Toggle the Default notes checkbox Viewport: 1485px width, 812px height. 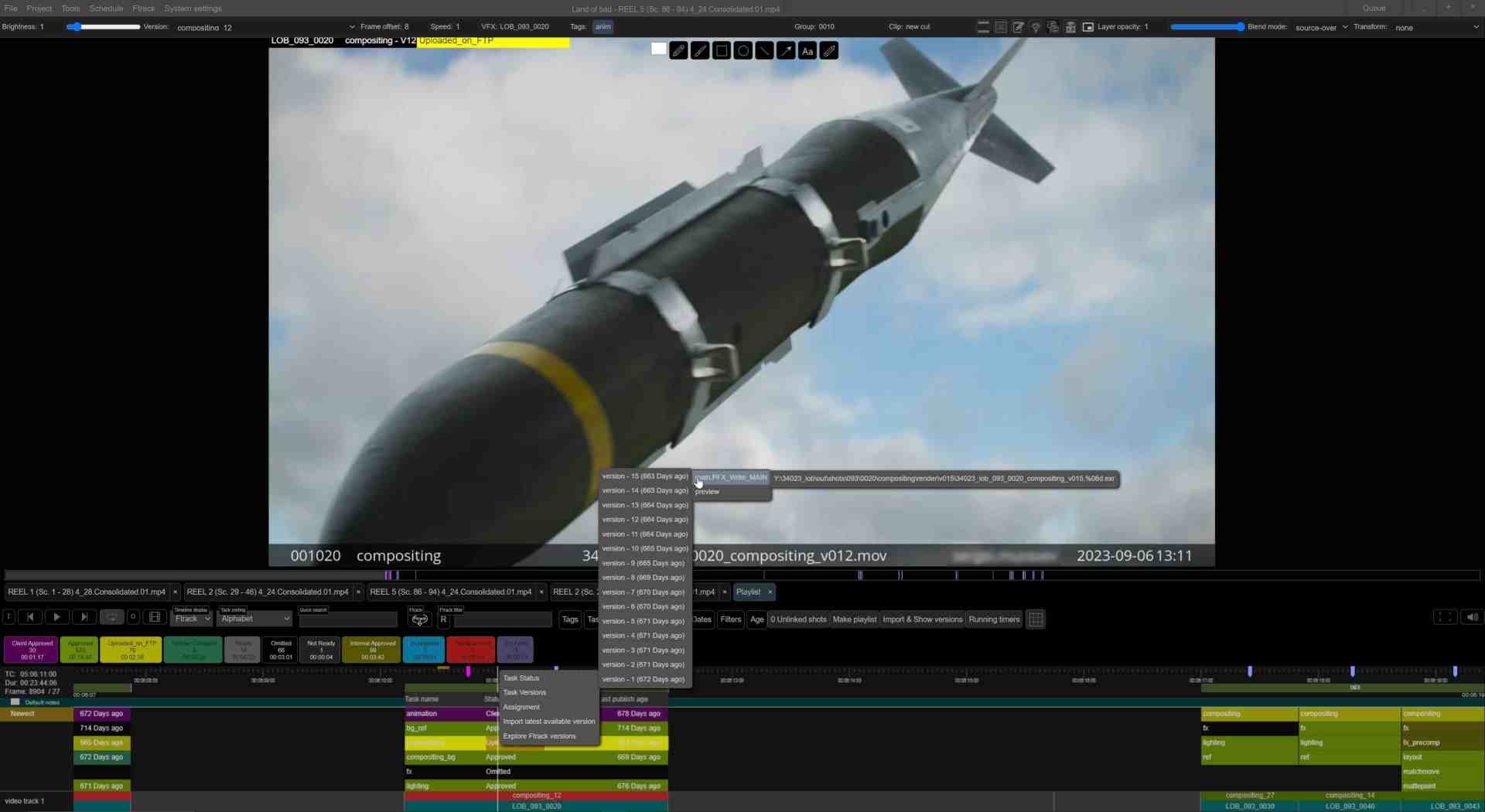point(15,702)
